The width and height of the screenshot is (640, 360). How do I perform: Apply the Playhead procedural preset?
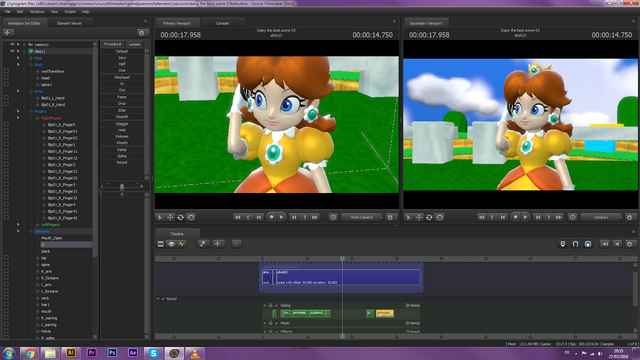122,77
